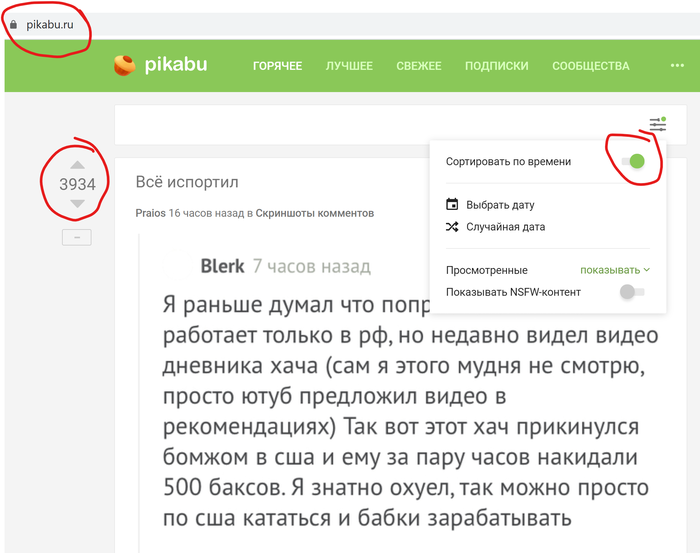Viewport: 700px width, 553px height.
Task: Click the pikabu.ru address bar URL
Action: (x=50, y=25)
